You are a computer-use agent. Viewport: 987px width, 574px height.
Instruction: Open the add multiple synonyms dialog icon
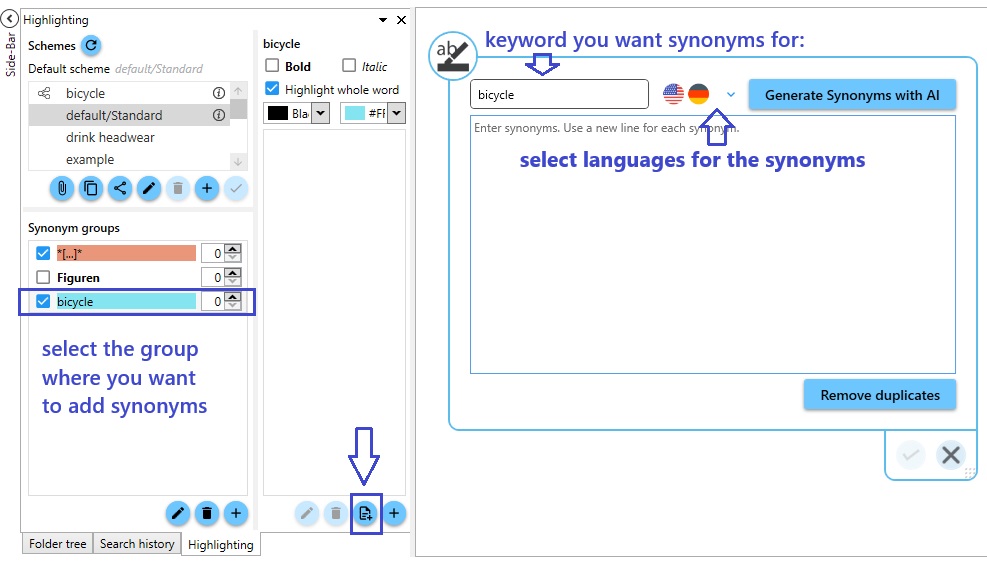pyautogui.click(x=366, y=513)
